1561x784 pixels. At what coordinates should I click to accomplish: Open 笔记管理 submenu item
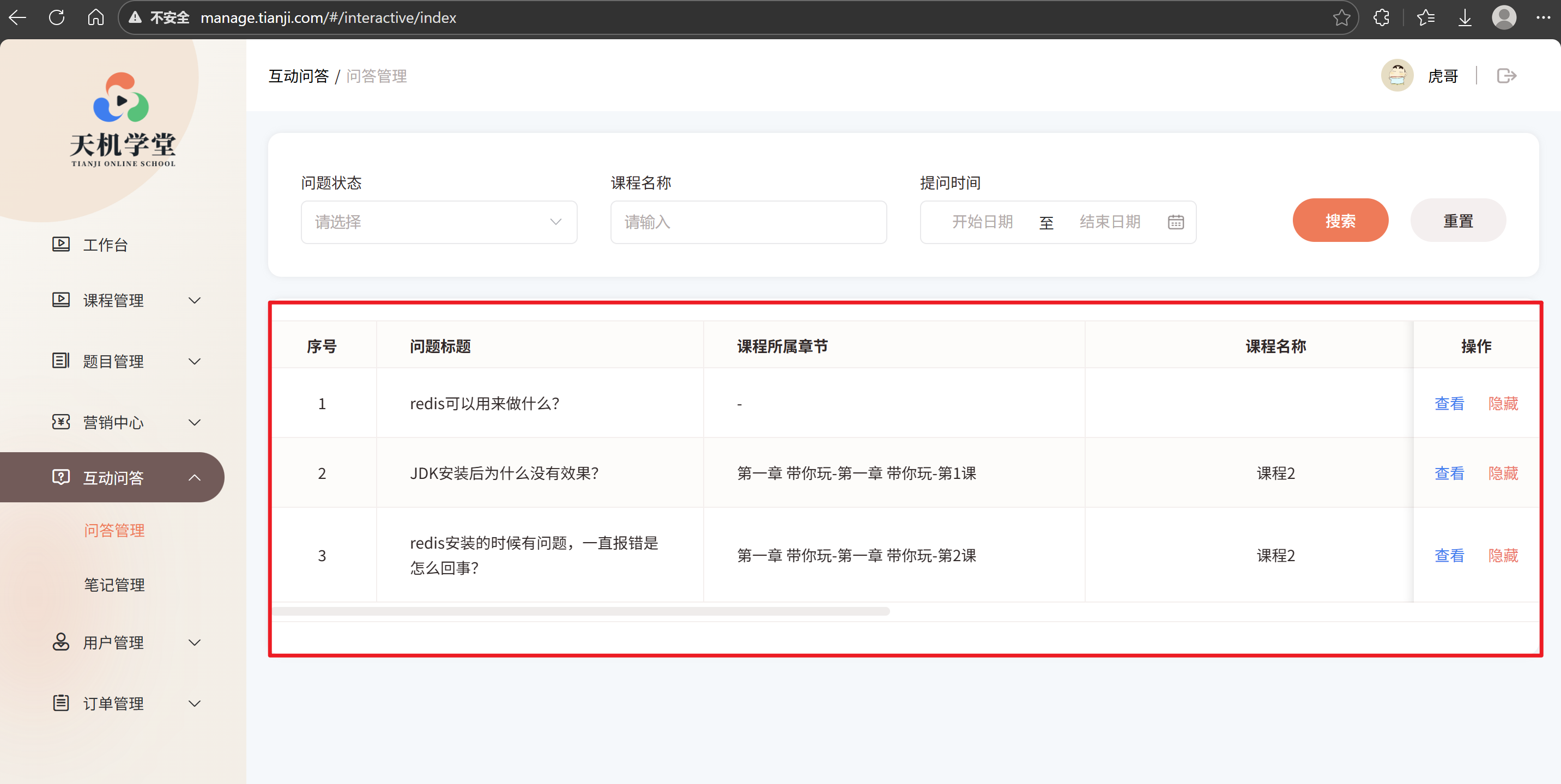coord(114,585)
